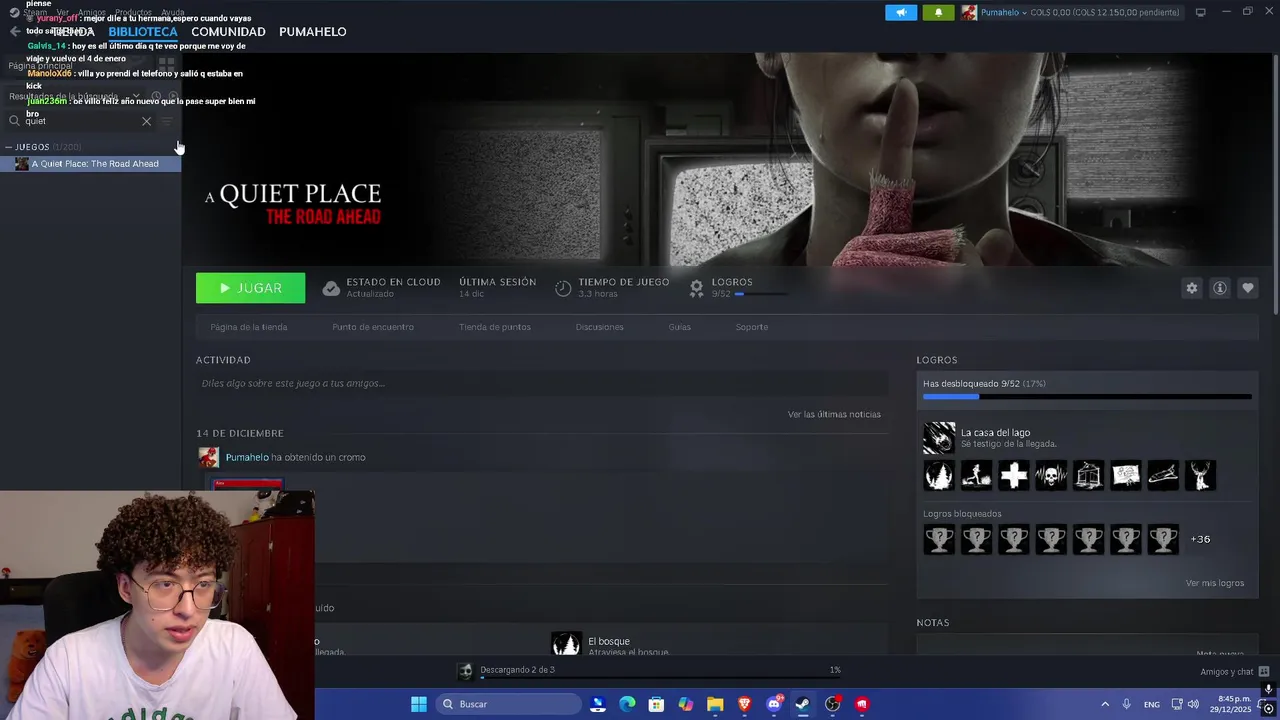Viewport: 1280px width, 720px height.
Task: Open the Discusiones link
Action: [x=600, y=327]
